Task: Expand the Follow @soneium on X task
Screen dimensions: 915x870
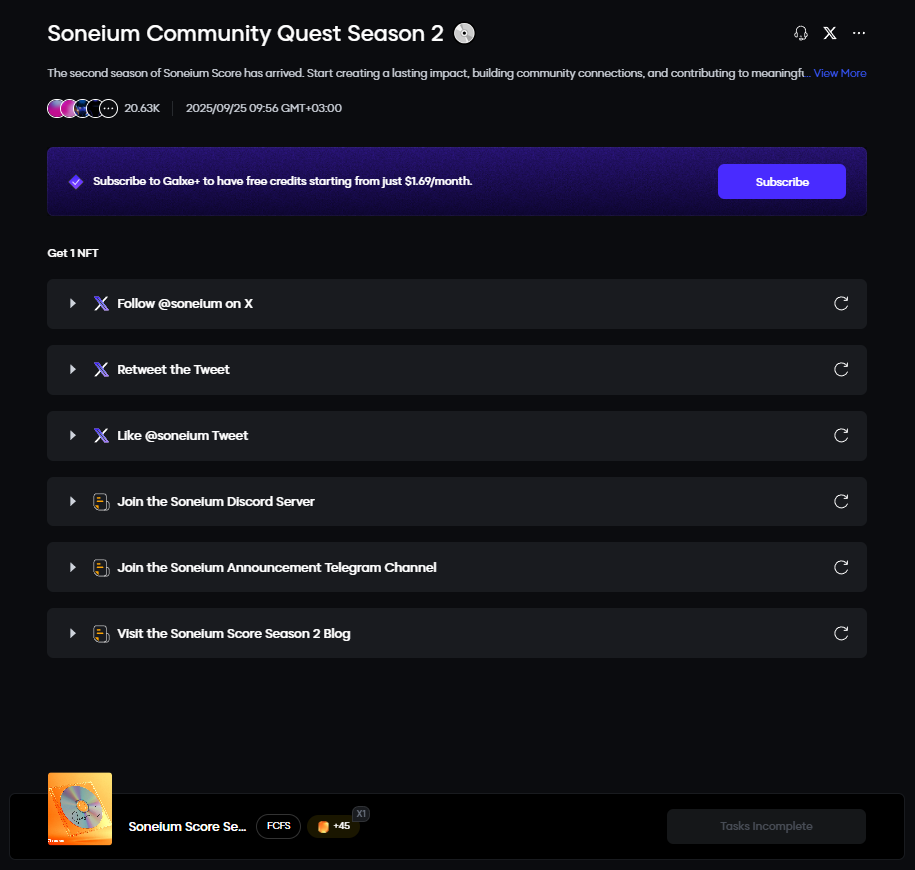Action: click(x=73, y=304)
